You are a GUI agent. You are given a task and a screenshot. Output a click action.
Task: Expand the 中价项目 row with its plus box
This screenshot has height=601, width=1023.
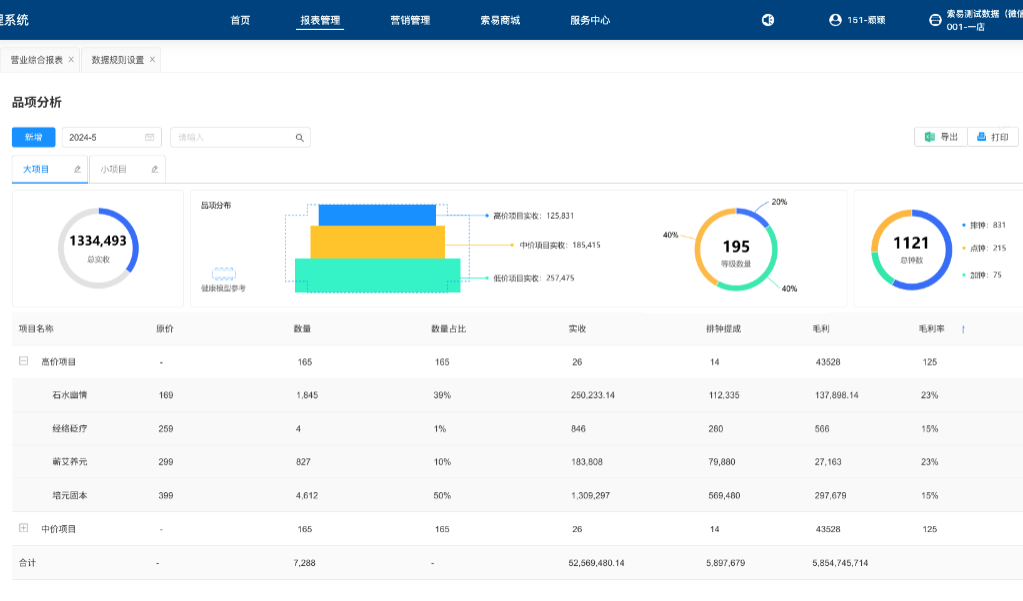[x=21, y=529]
